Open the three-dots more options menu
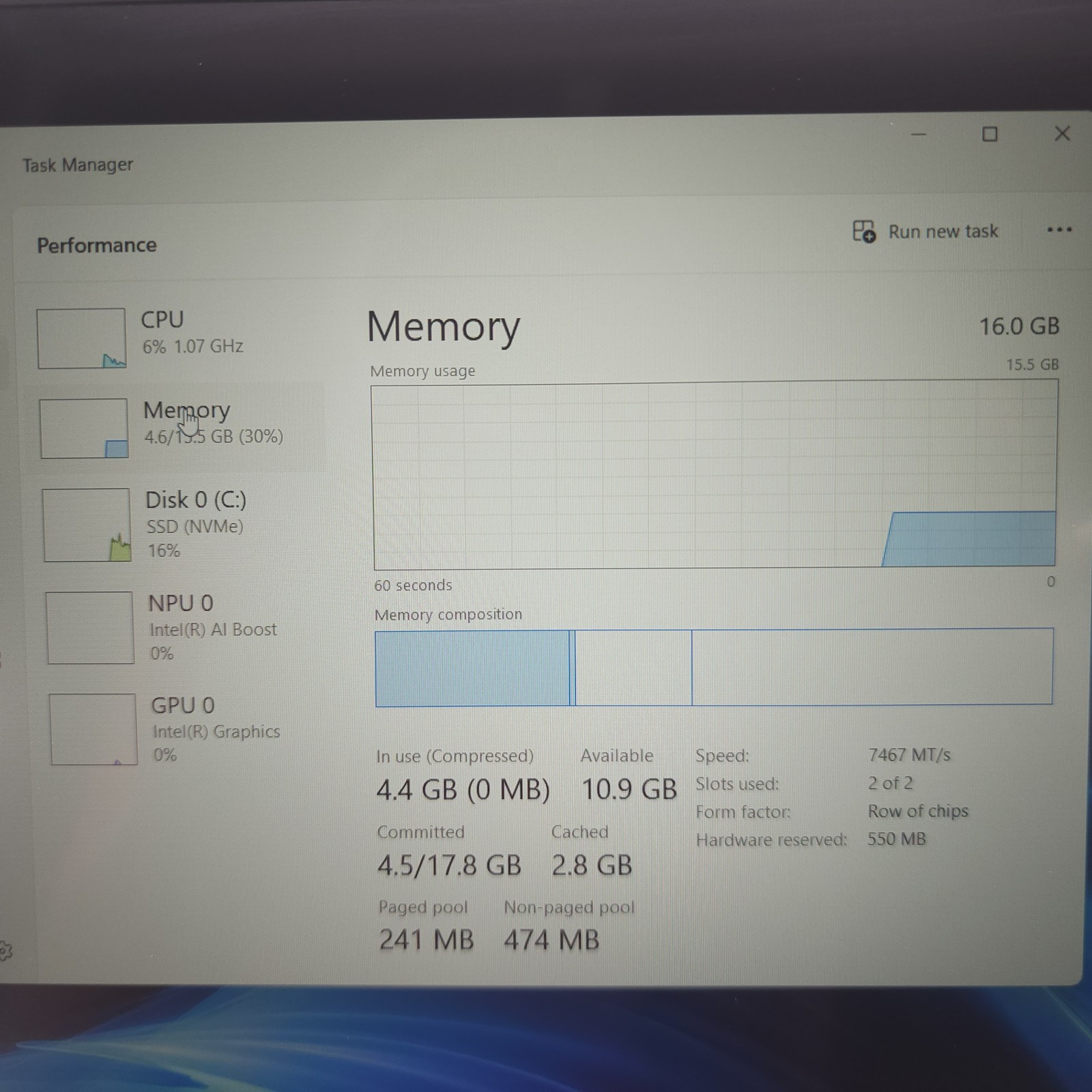 coord(1059,230)
